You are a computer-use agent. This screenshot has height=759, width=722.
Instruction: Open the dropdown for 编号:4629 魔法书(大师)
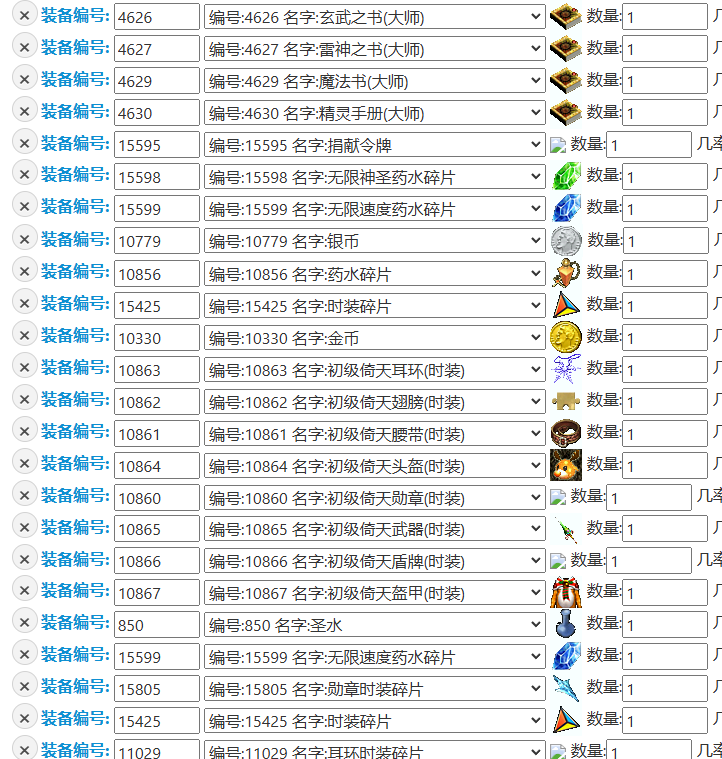(375, 81)
